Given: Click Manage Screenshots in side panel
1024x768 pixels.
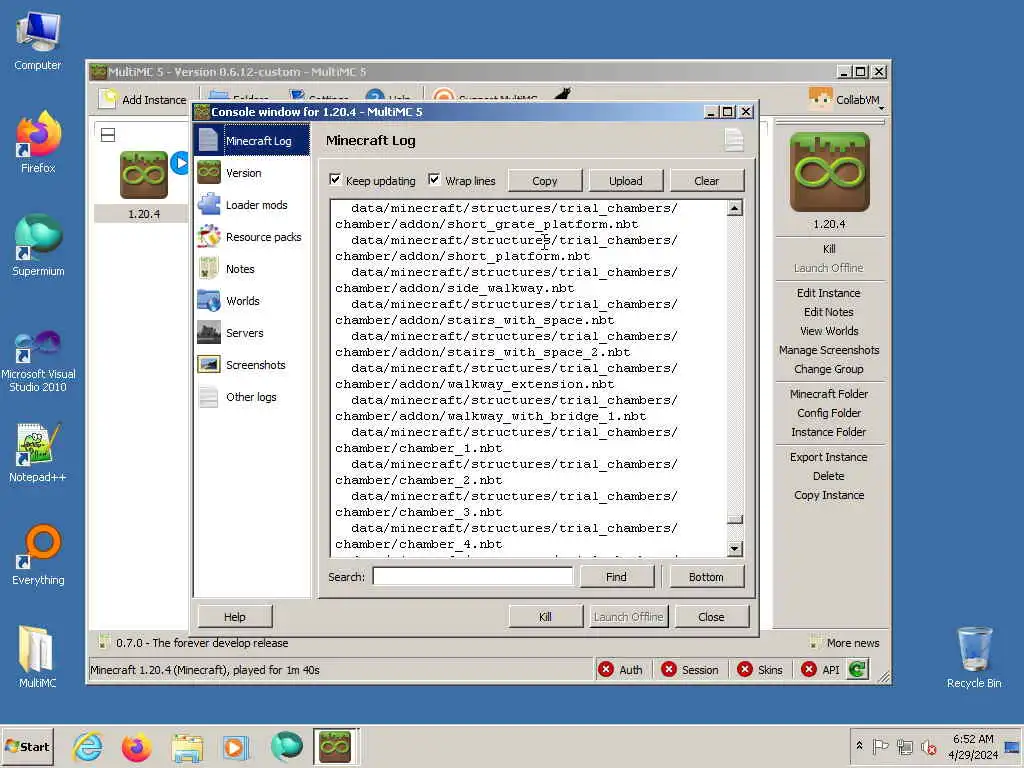Looking at the screenshot, I should pos(829,350).
